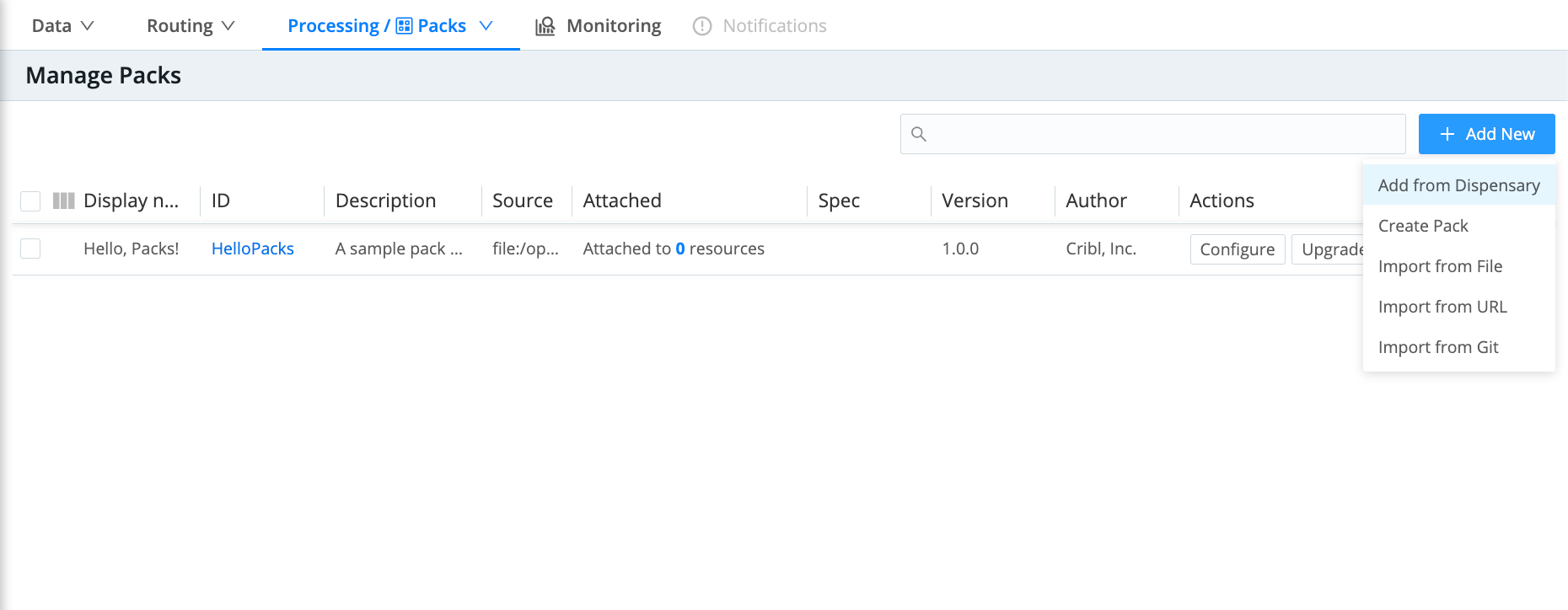Click the Monitoring chart icon

click(x=545, y=26)
